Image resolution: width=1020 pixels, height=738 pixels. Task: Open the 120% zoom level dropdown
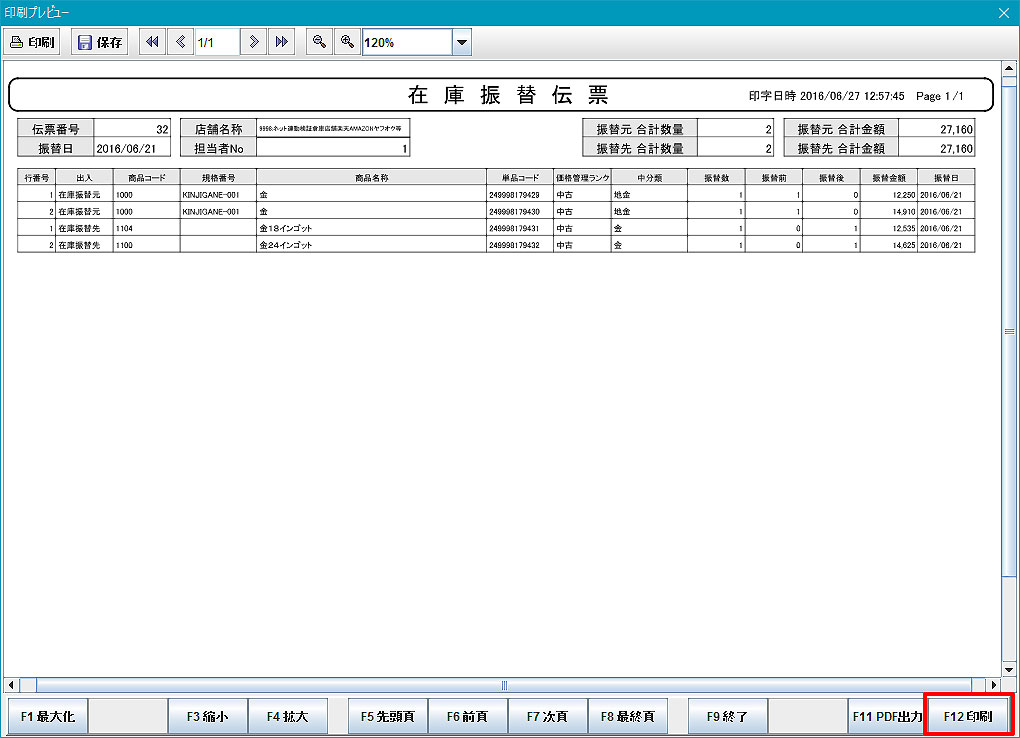462,42
